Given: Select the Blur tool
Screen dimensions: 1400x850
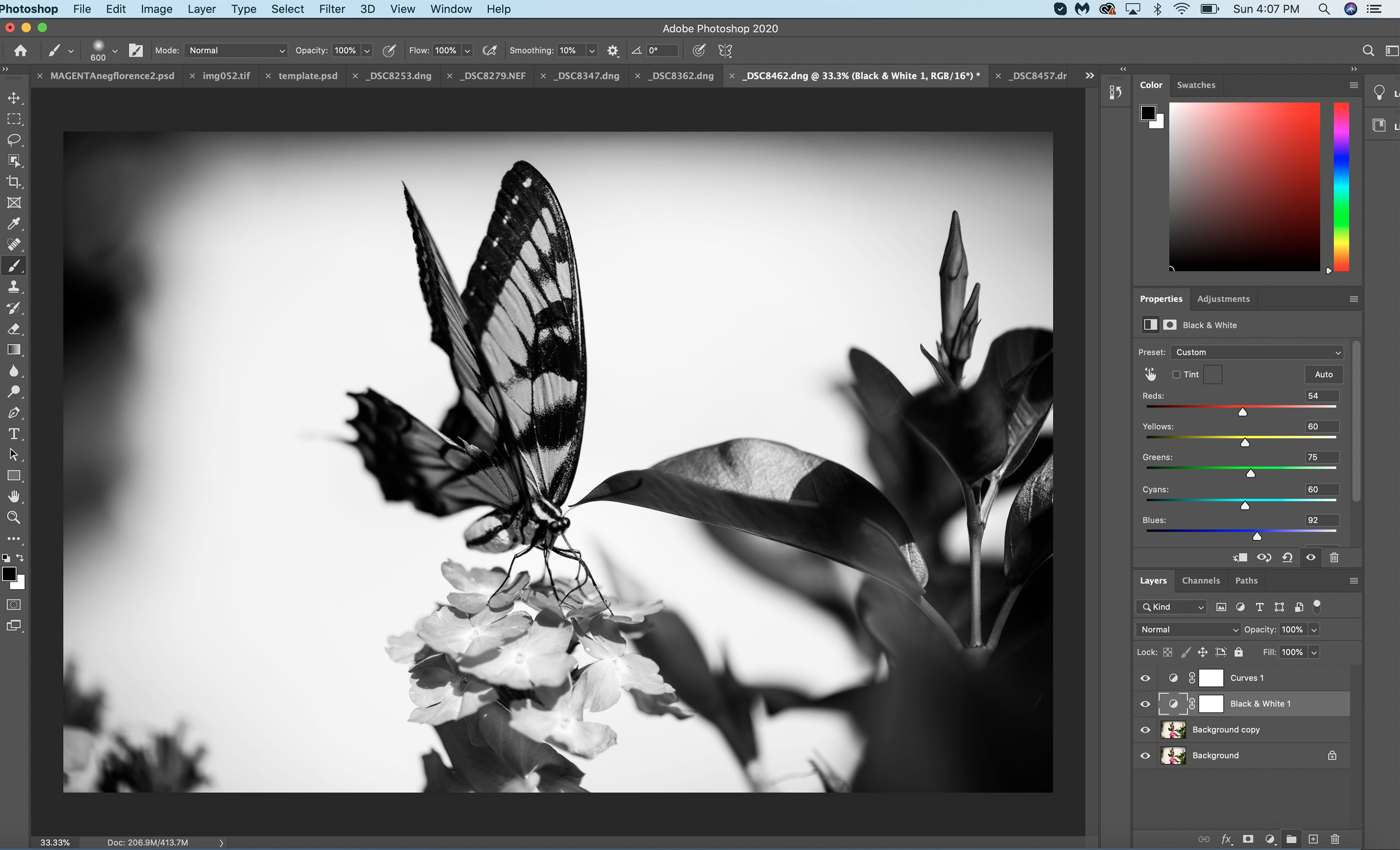Looking at the screenshot, I should click(x=14, y=371).
